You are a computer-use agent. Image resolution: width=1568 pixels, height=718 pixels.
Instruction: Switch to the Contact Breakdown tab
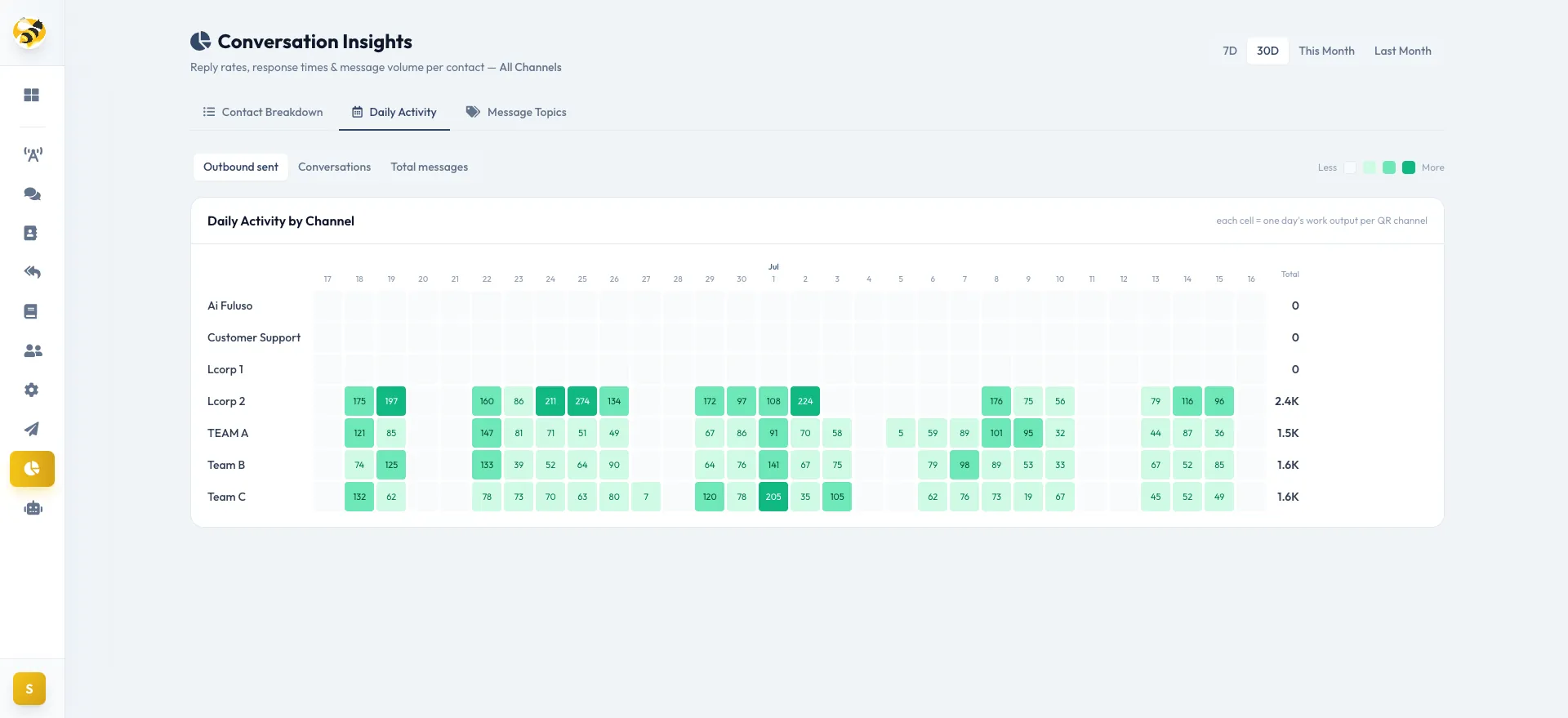point(263,112)
